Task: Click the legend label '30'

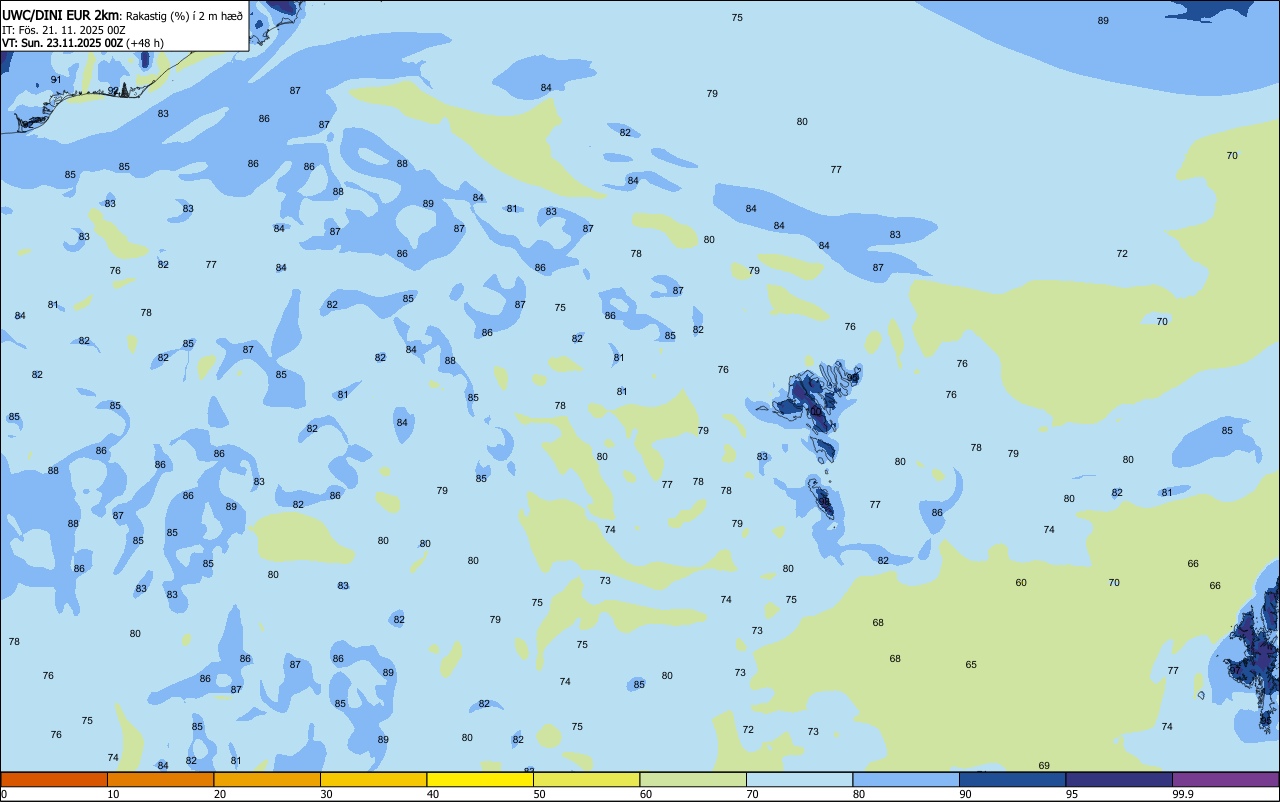Action: 326,794
